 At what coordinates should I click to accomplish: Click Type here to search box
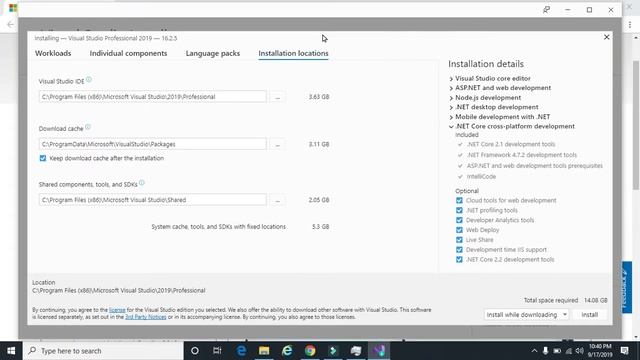click(x=103, y=351)
